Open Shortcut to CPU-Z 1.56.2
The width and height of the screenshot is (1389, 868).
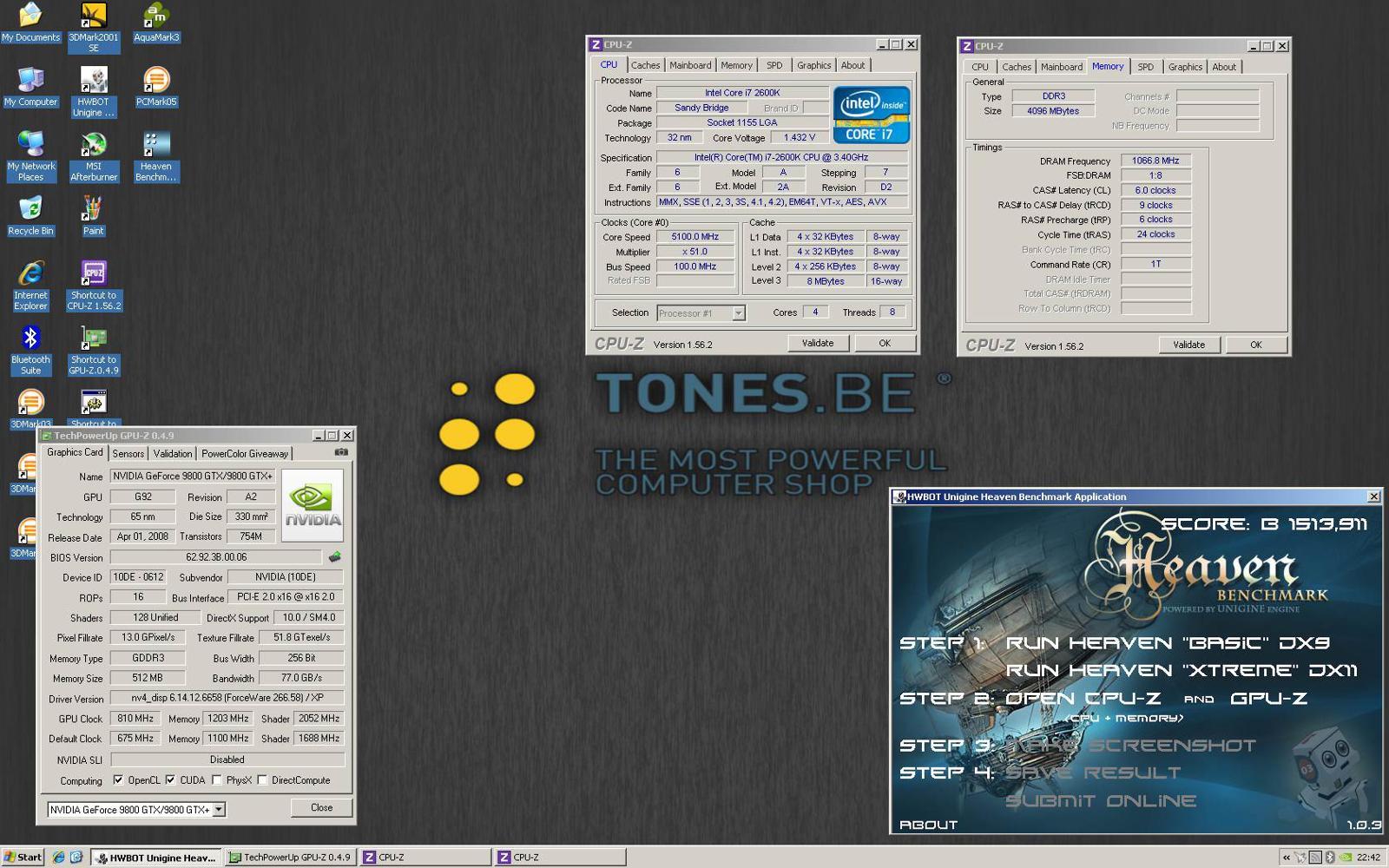(93, 285)
